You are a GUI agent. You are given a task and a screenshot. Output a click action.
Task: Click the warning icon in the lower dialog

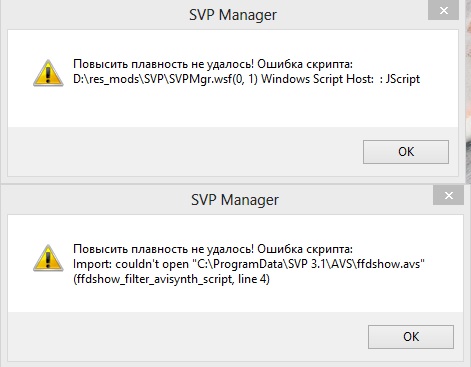tap(48, 258)
